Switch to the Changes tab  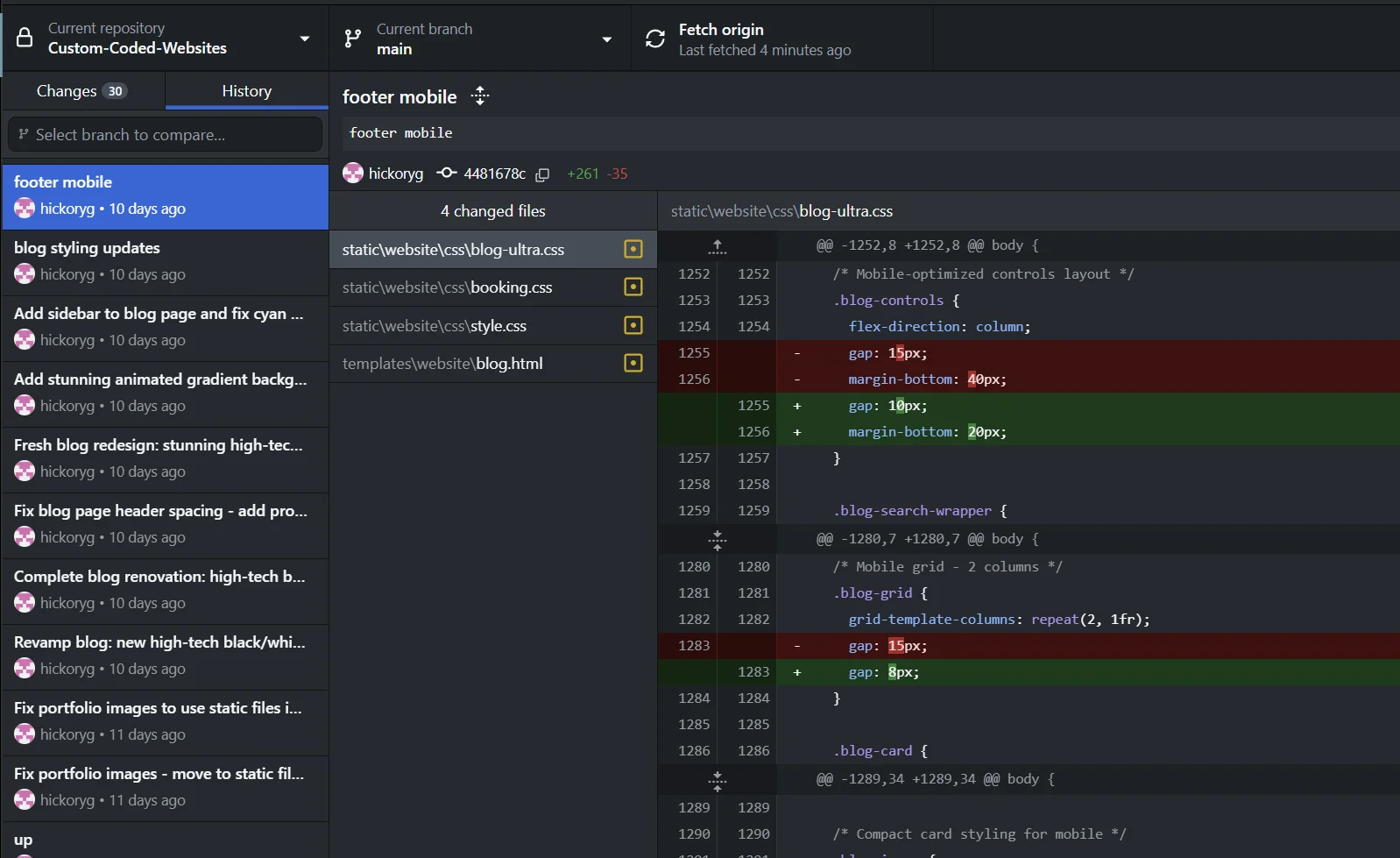coord(82,91)
